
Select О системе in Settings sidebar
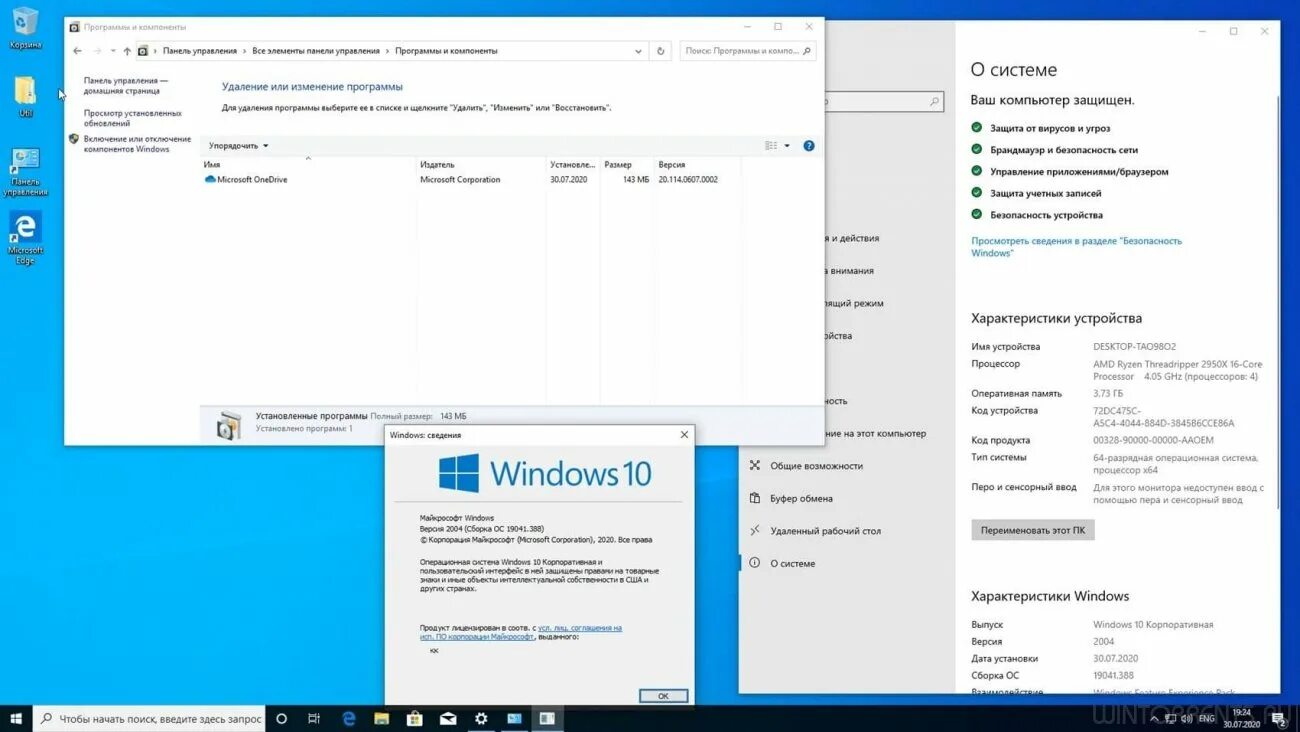pos(792,563)
